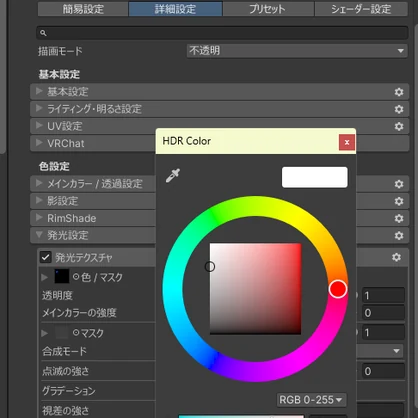
Task: Click the white color preview swatch
Action: [315, 177]
